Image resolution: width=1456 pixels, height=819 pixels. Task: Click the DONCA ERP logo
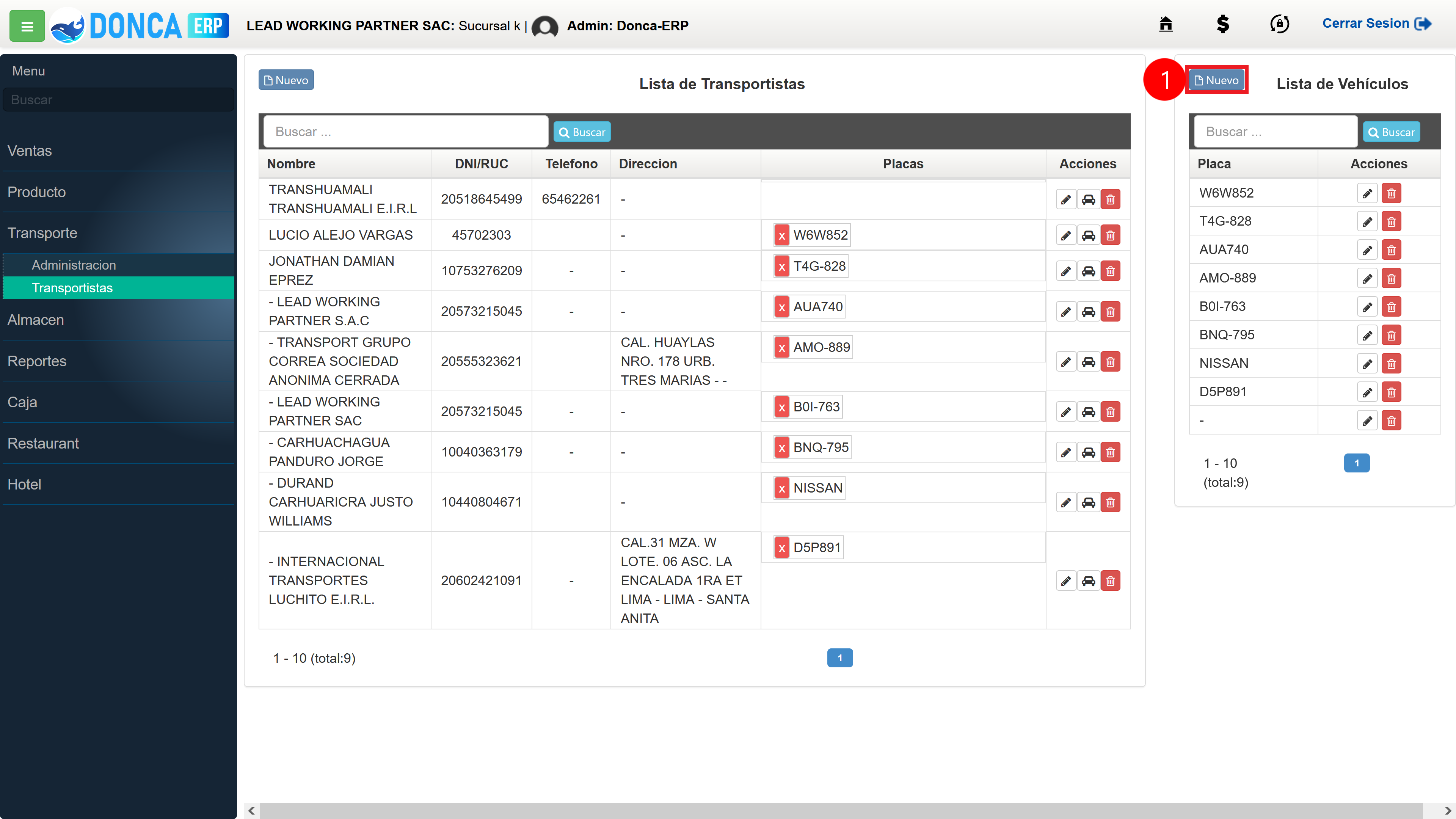(x=140, y=26)
